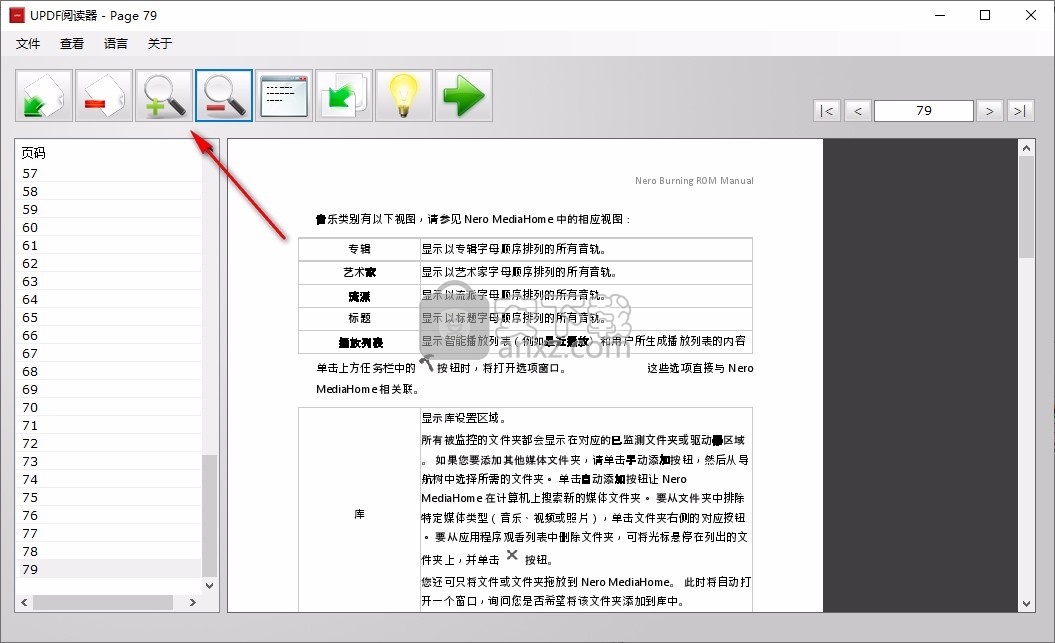Select page 79 in the page list
The image size is (1055, 643).
108,570
